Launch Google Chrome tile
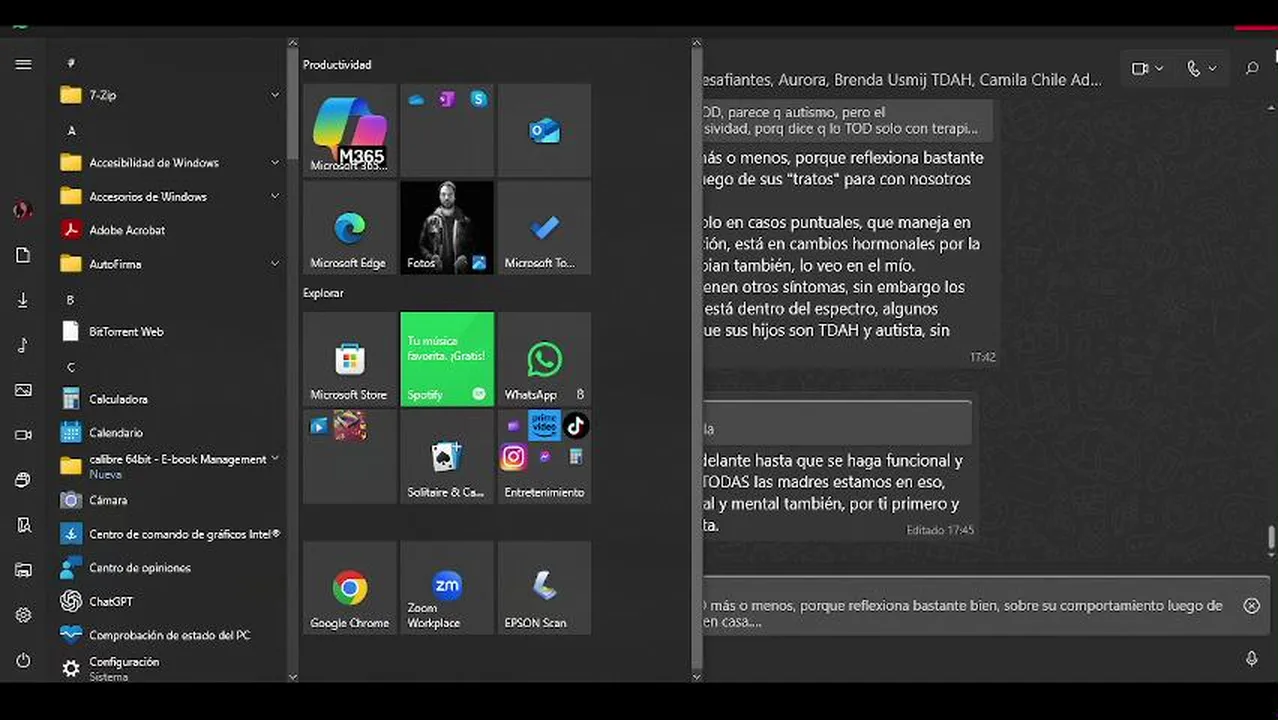 (x=349, y=588)
